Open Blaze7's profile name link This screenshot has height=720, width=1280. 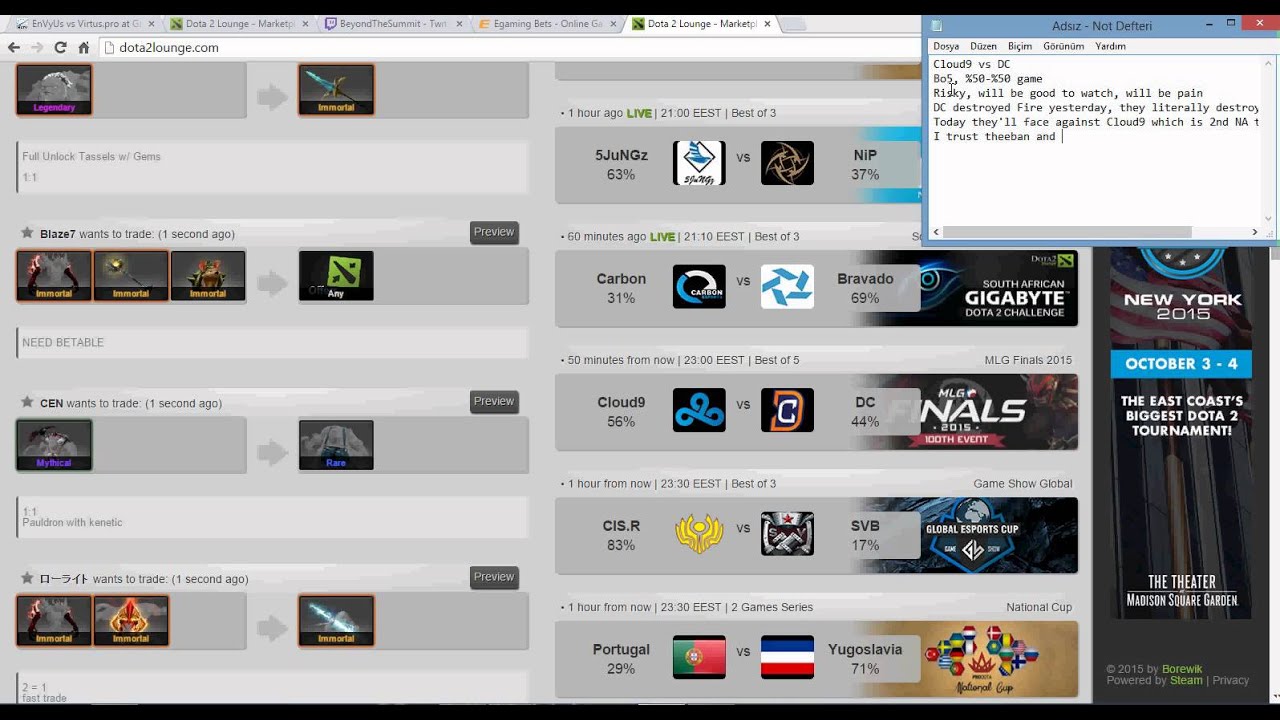(58, 234)
